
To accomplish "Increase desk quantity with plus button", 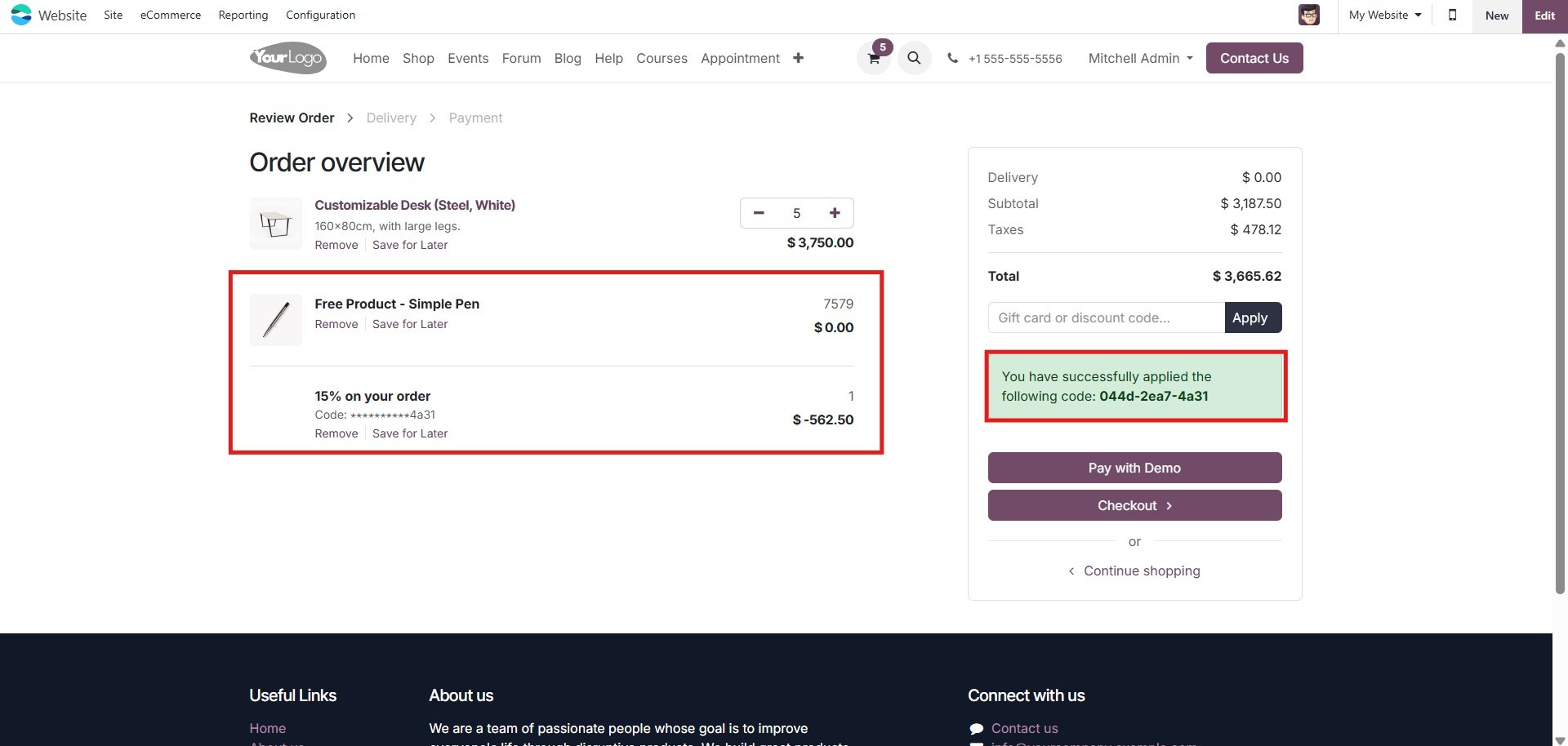I will [834, 213].
